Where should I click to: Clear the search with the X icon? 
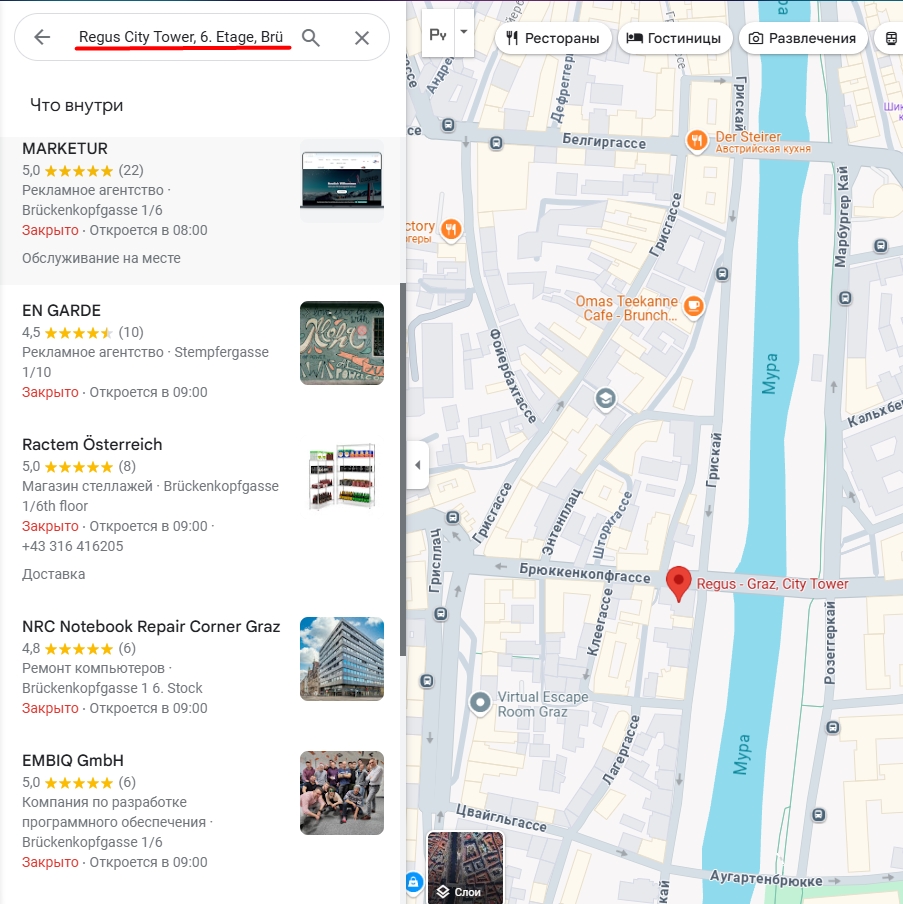(362, 38)
